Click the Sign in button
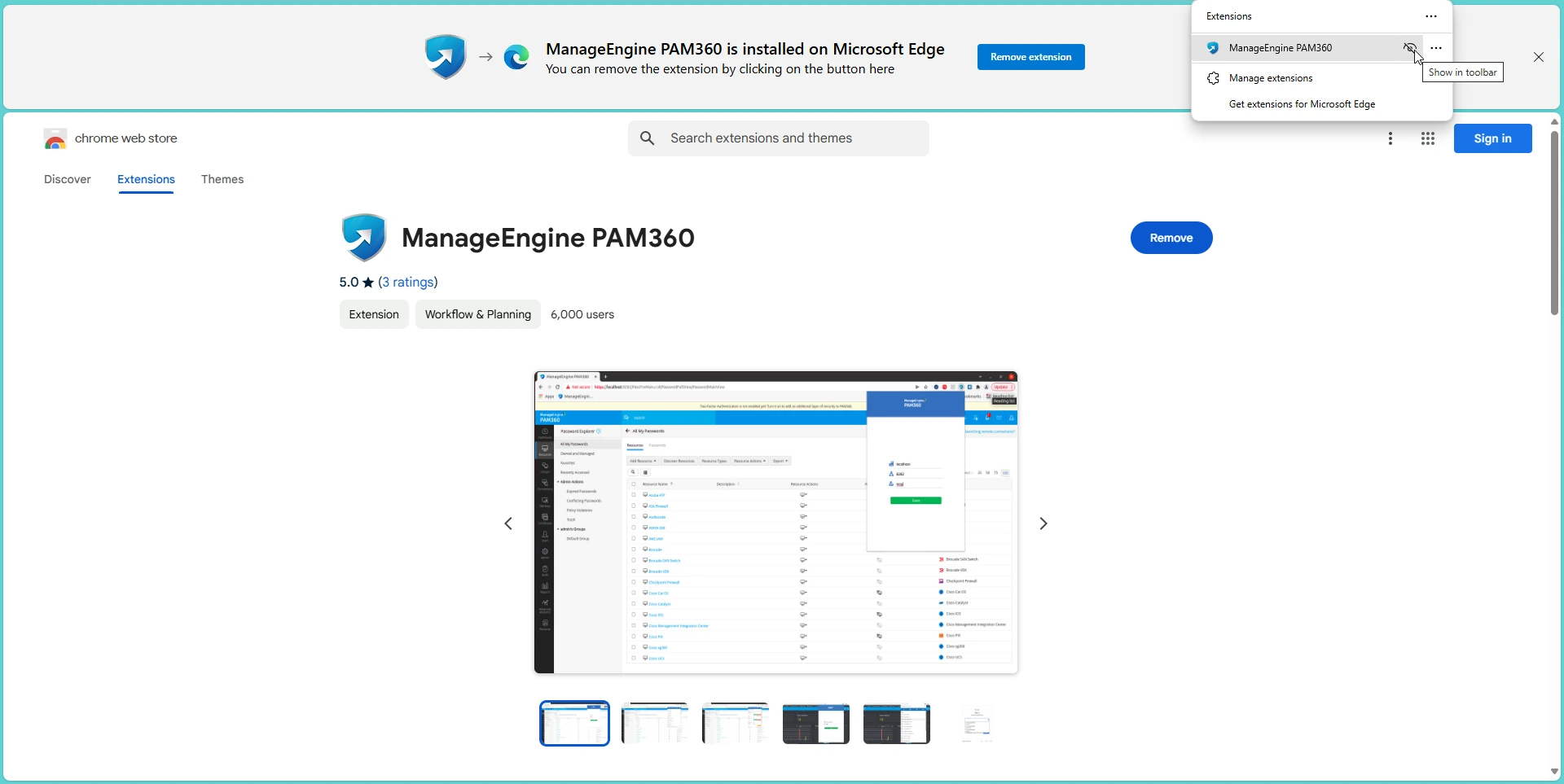This screenshot has height=784, width=1564. click(x=1492, y=138)
